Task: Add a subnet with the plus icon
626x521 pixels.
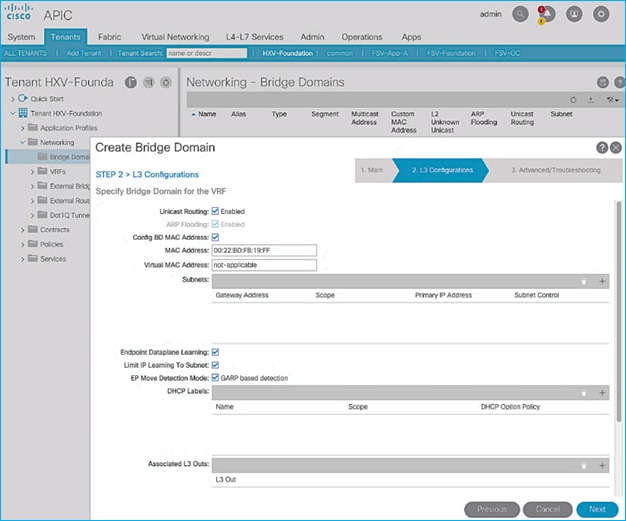Action: 602,281
